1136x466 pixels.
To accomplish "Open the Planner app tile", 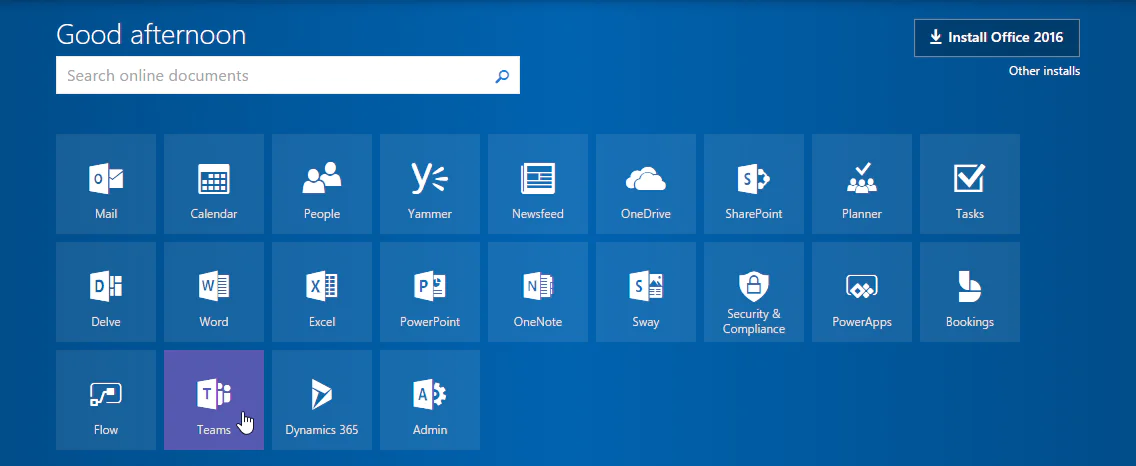I will tap(862, 184).
